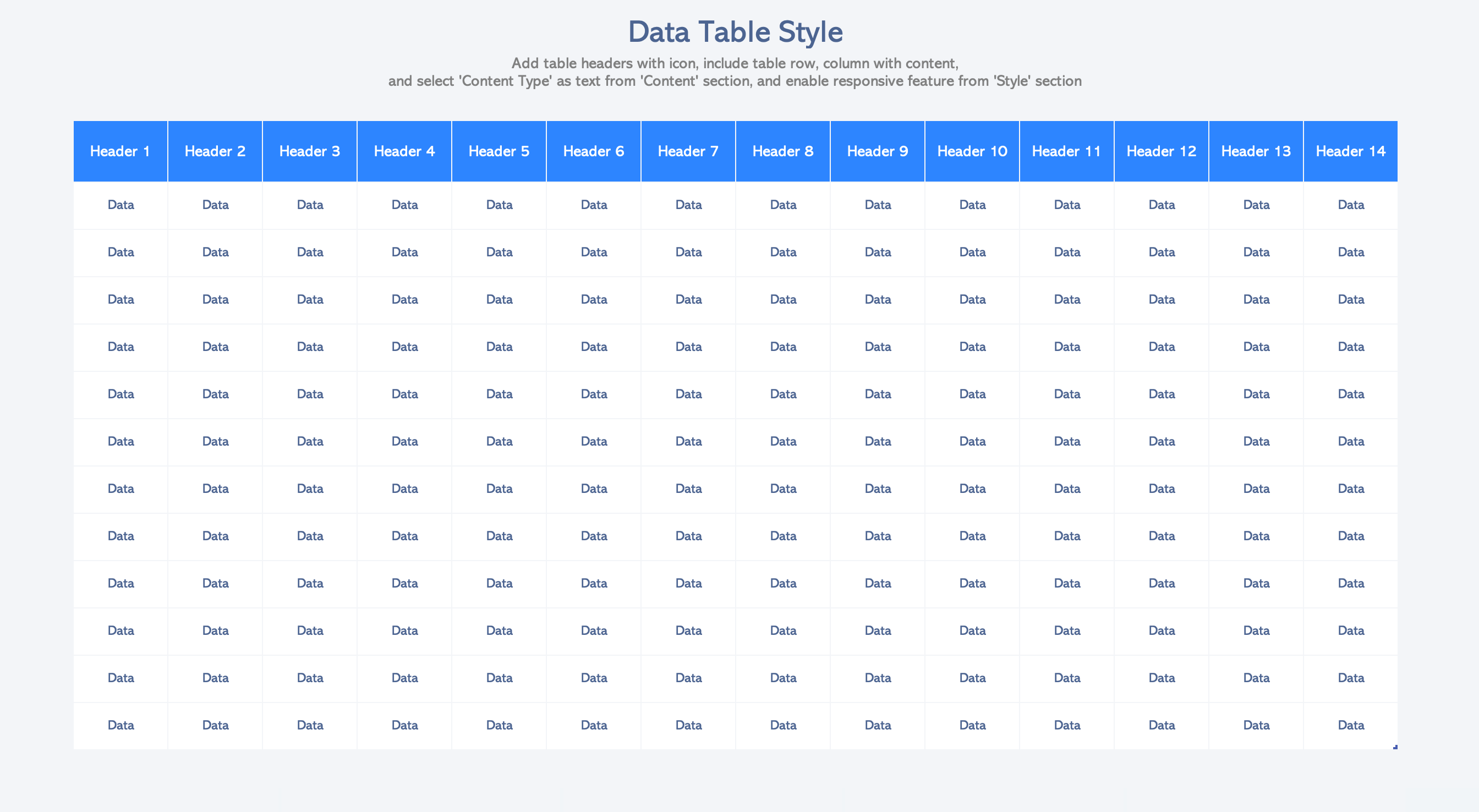Viewport: 1479px width, 812px height.
Task: Click second row Data cell under Header 4
Action: point(404,252)
